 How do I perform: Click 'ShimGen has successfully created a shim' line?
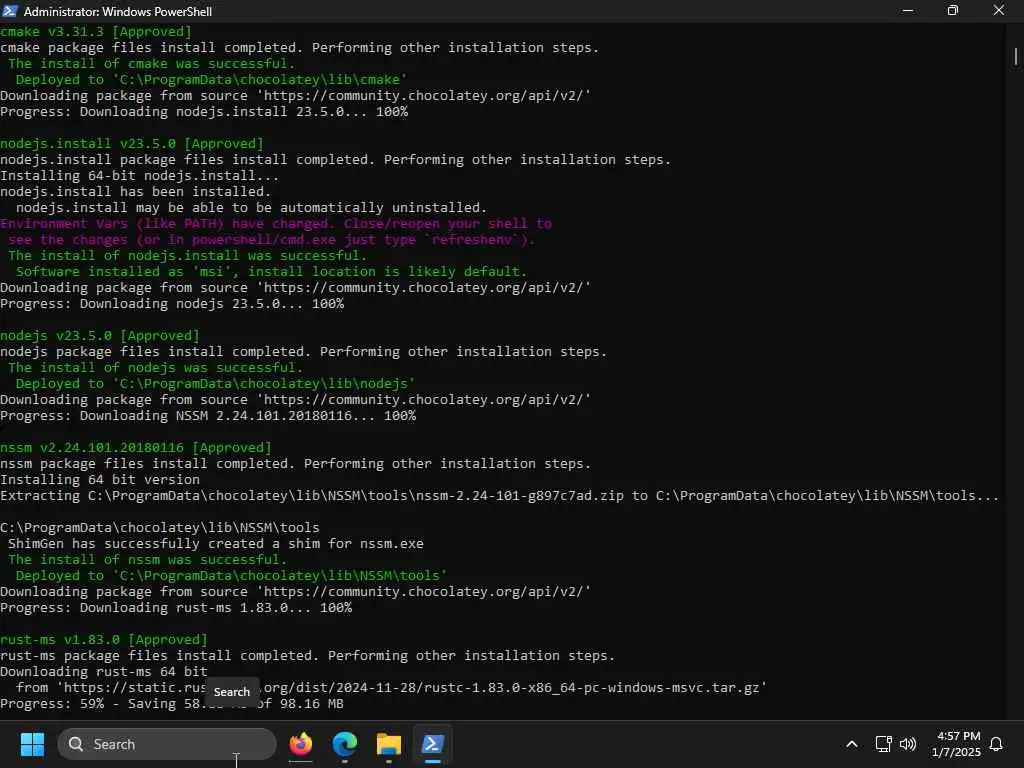tap(216, 543)
